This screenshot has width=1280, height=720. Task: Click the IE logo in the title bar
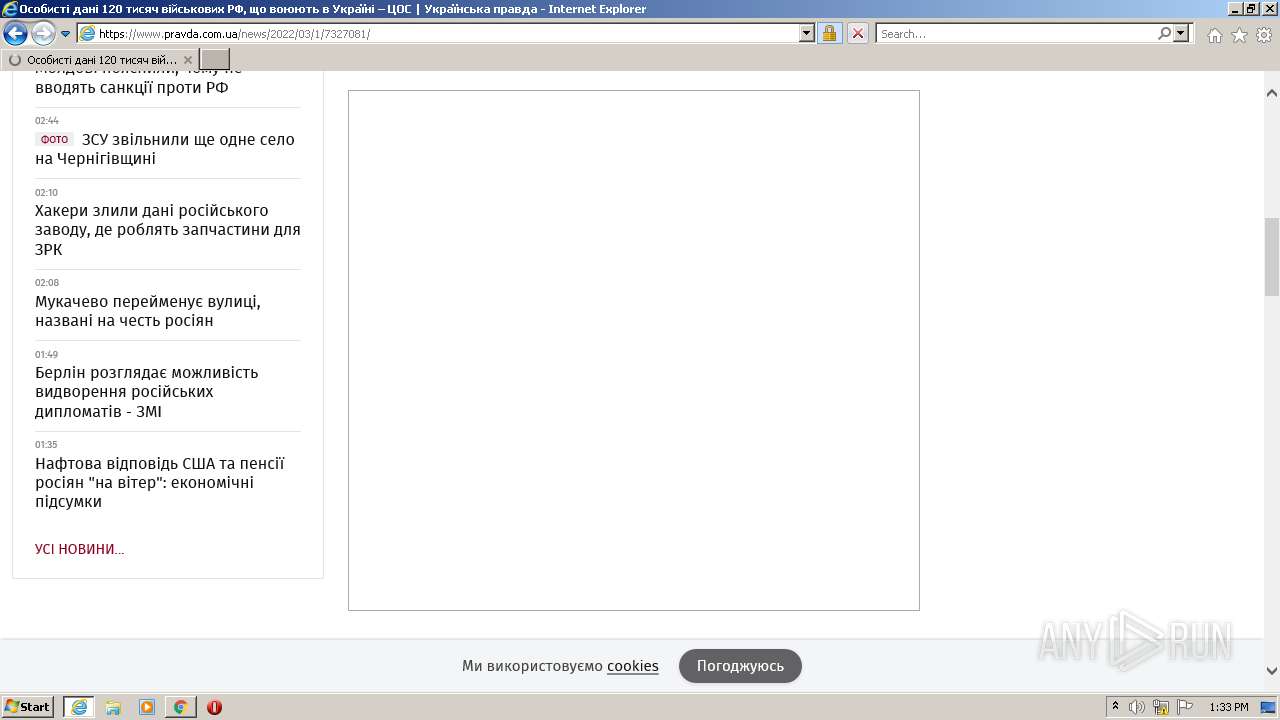click(9, 9)
